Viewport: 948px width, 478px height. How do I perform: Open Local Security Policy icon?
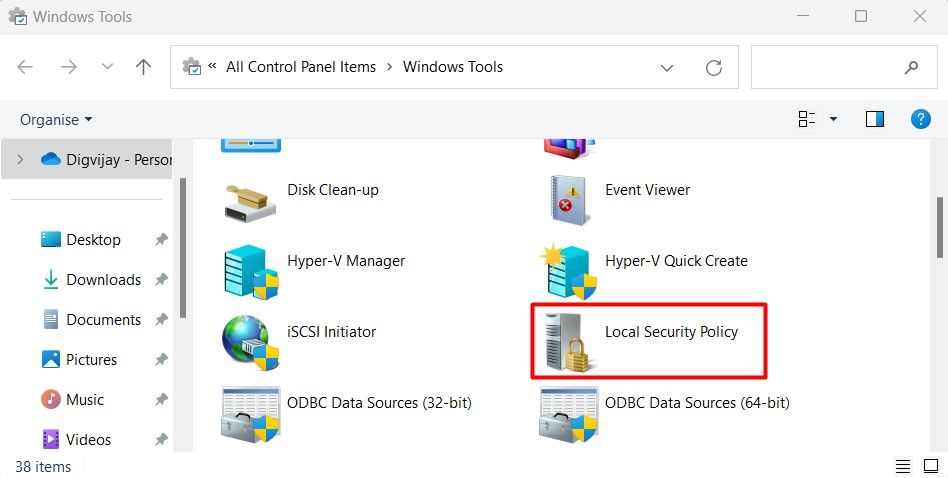566,343
